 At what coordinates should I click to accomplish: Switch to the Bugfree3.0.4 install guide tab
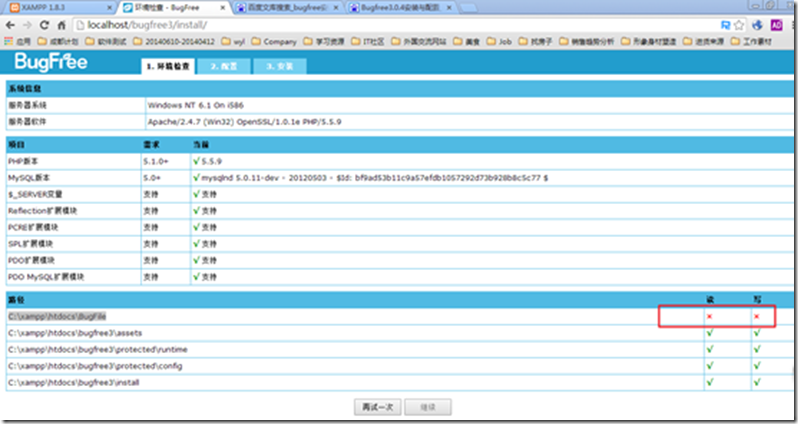coord(400,8)
